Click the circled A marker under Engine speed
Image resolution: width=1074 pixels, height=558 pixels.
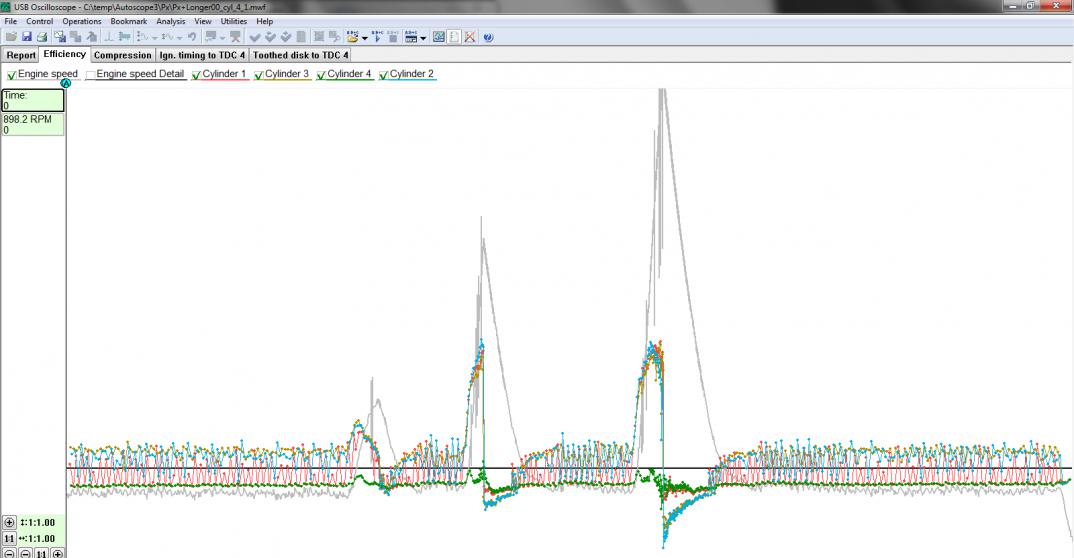click(x=66, y=83)
